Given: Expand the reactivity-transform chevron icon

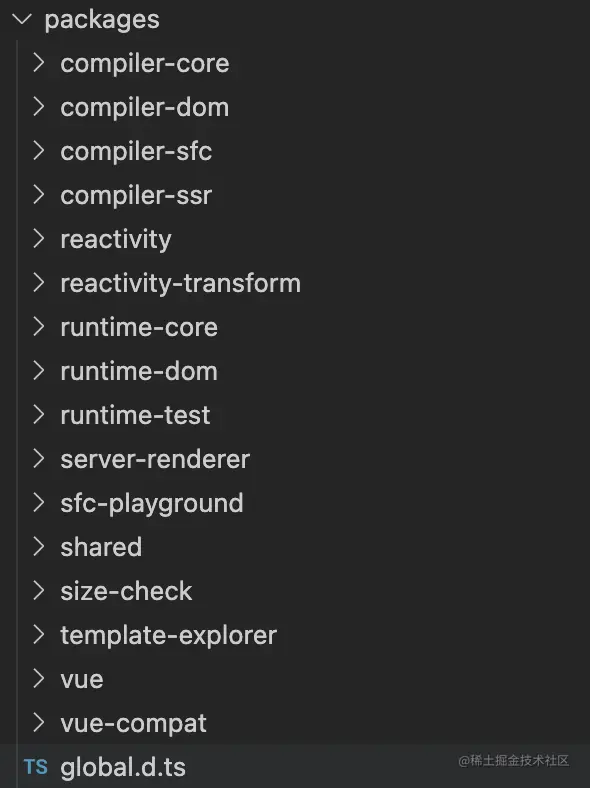Looking at the screenshot, I should pyautogui.click(x=39, y=283).
